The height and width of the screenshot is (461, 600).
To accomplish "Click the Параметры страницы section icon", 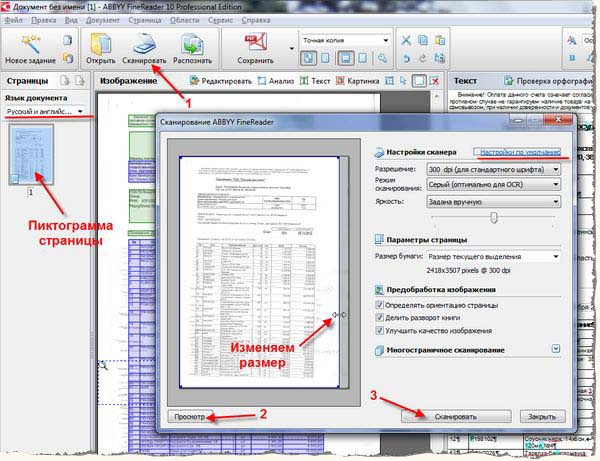I will tap(379, 239).
